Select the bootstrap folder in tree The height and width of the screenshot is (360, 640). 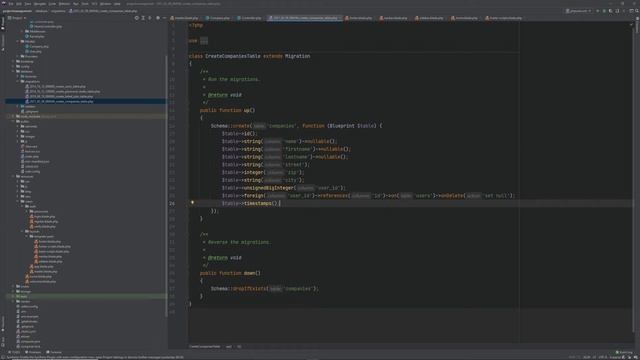pos(25,61)
